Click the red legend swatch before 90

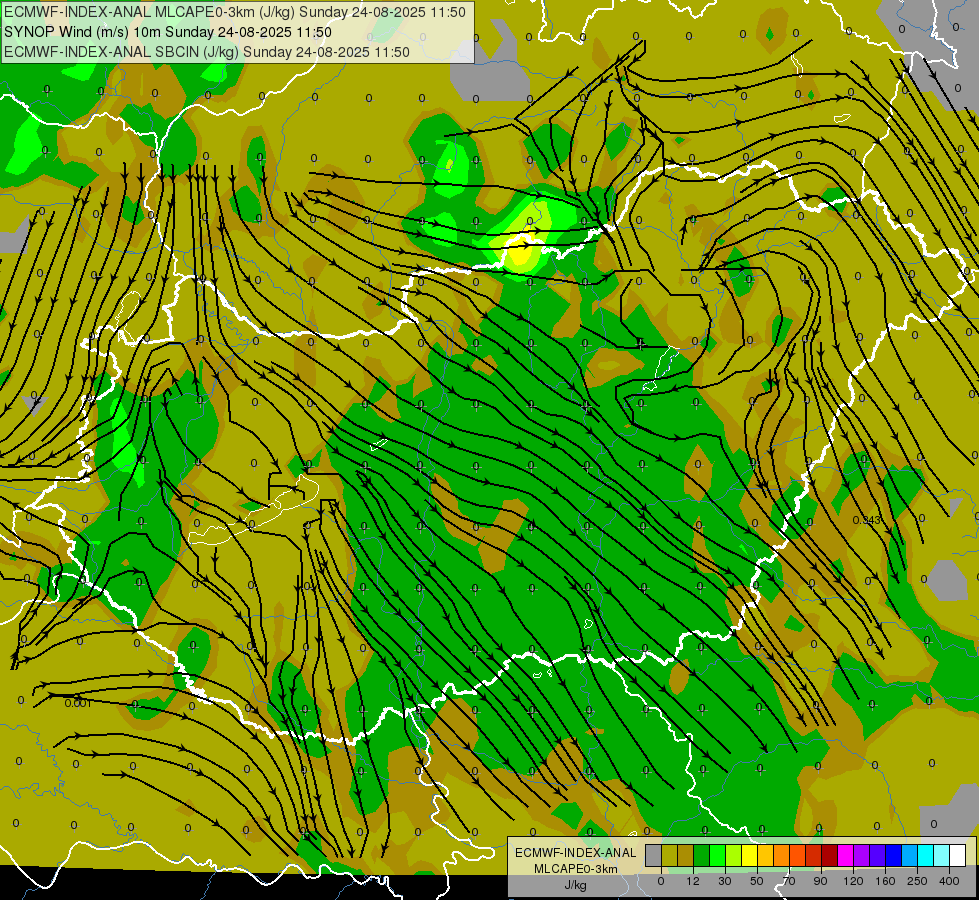814,855
